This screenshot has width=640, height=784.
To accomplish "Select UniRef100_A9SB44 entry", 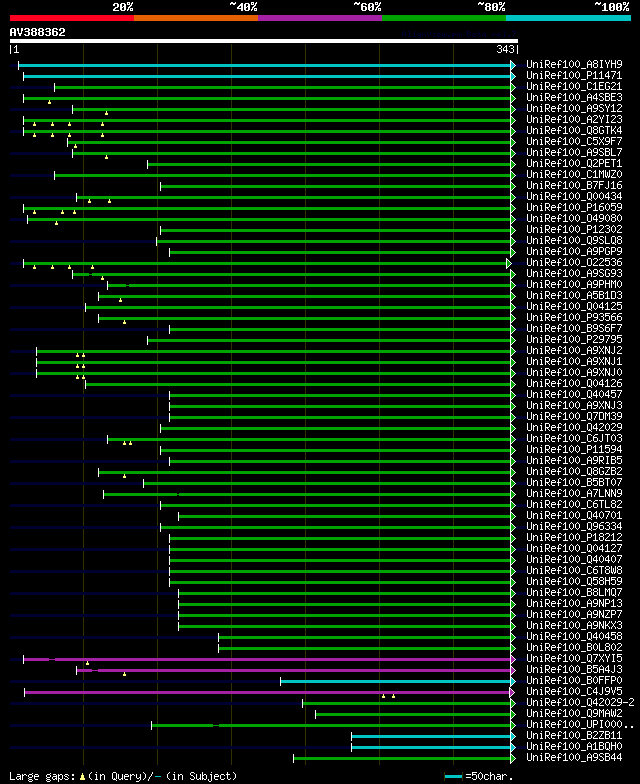I will click(574, 758).
